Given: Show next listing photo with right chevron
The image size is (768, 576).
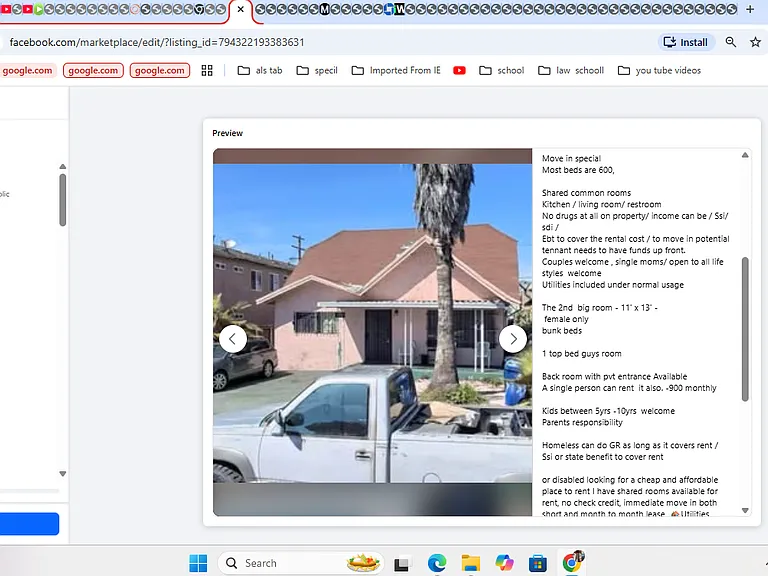Looking at the screenshot, I should coord(513,339).
